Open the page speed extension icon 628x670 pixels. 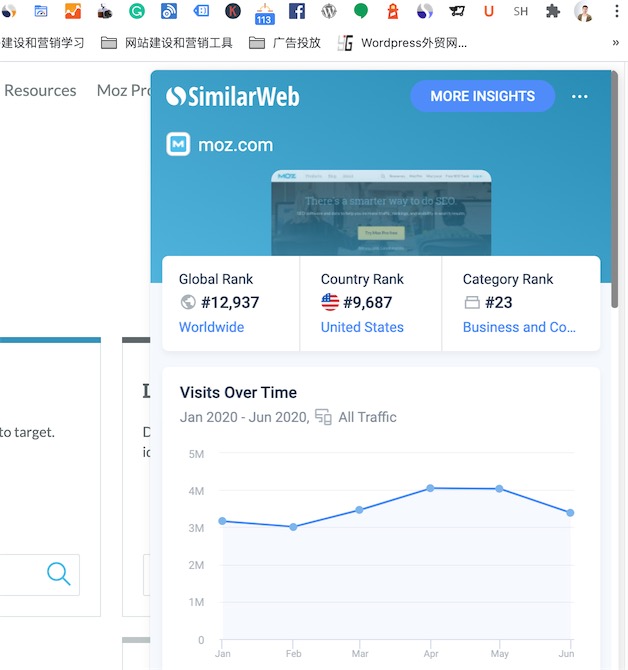tap(41, 11)
